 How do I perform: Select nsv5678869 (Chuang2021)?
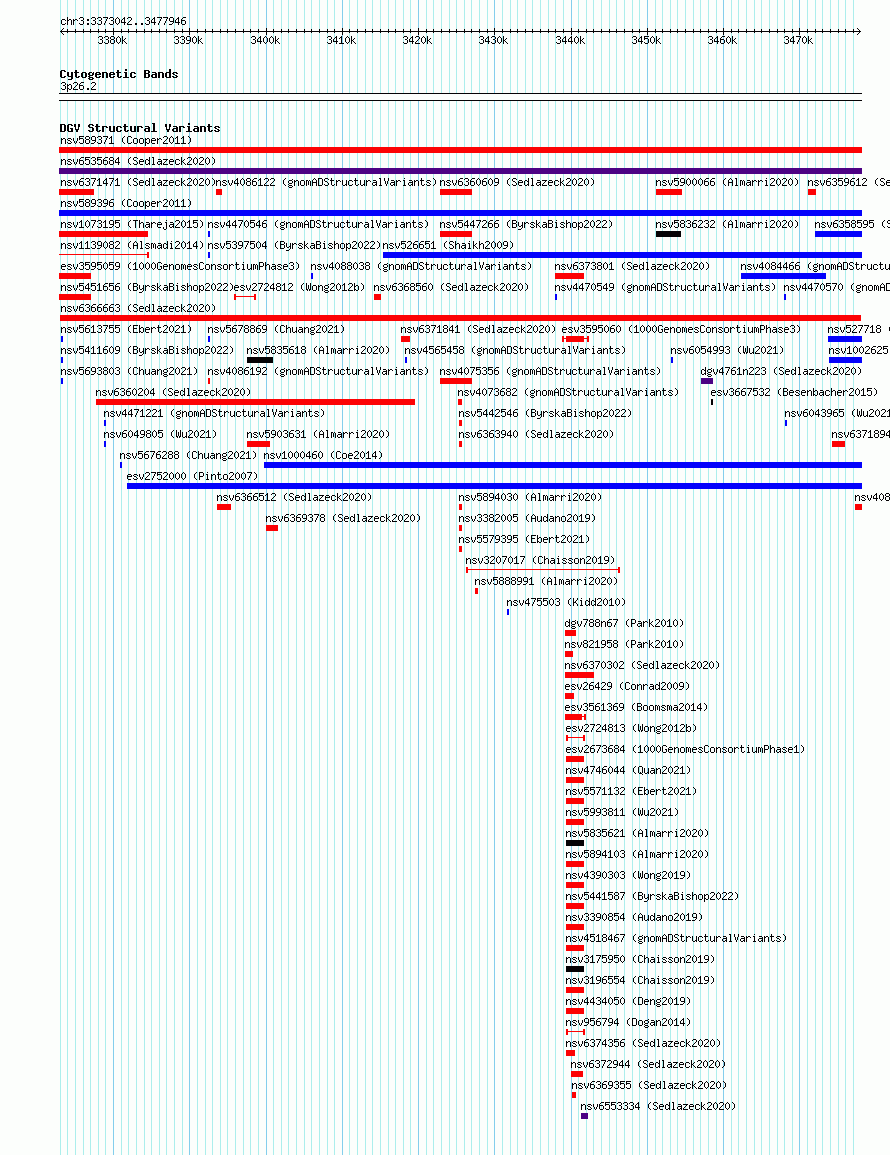(276, 329)
